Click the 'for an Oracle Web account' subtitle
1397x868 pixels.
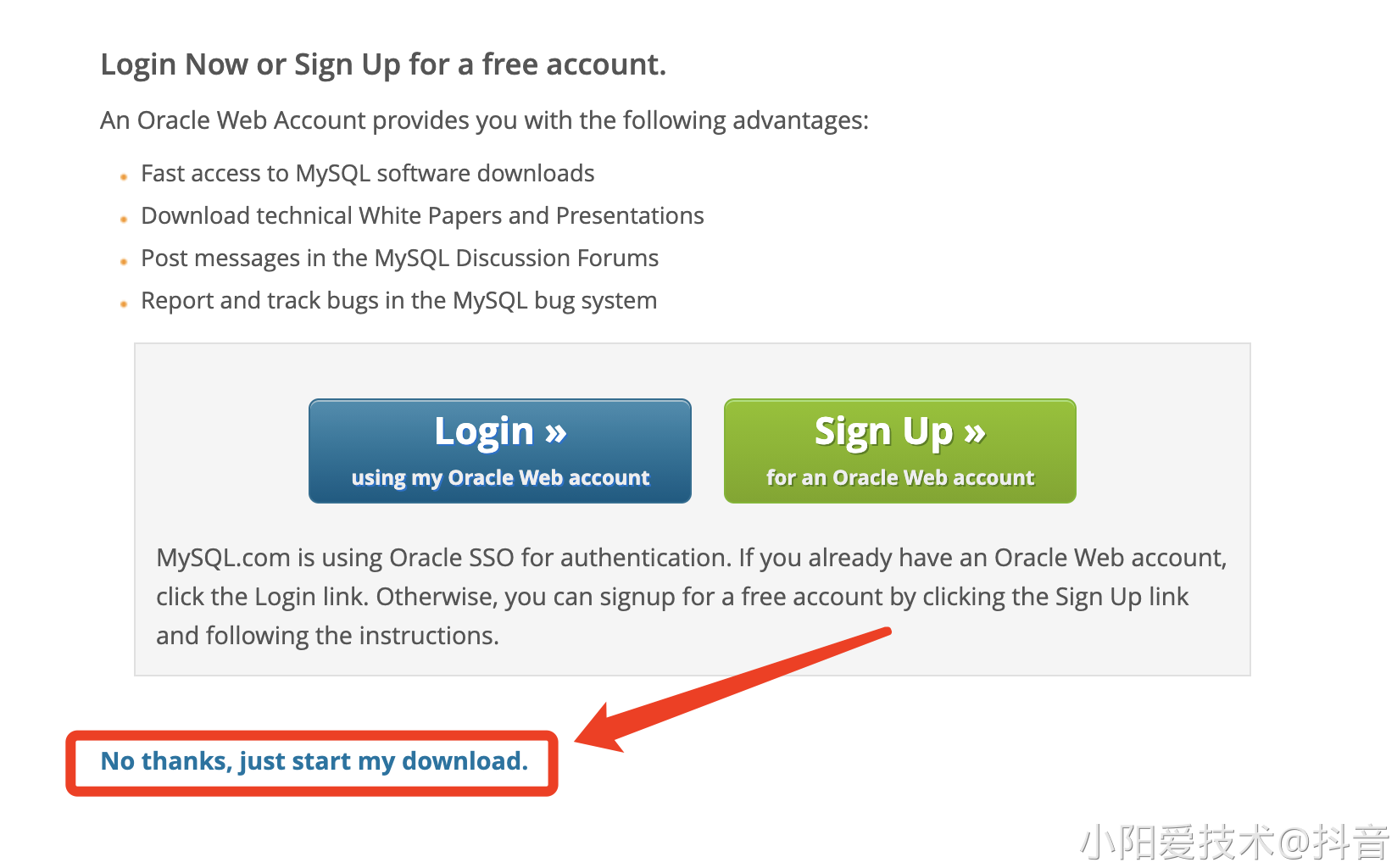point(900,478)
